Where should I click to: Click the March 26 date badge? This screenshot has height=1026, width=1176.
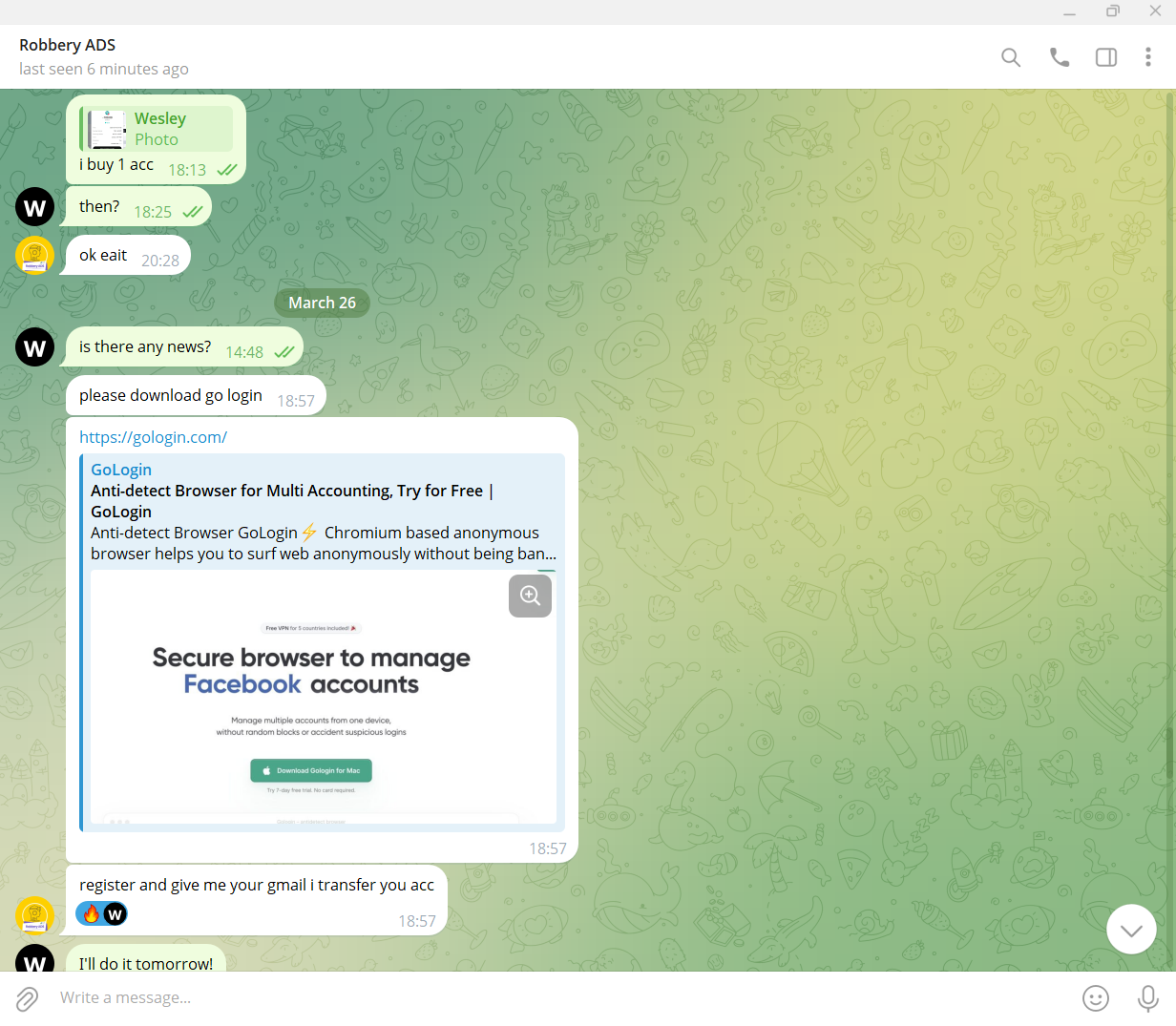pos(322,303)
